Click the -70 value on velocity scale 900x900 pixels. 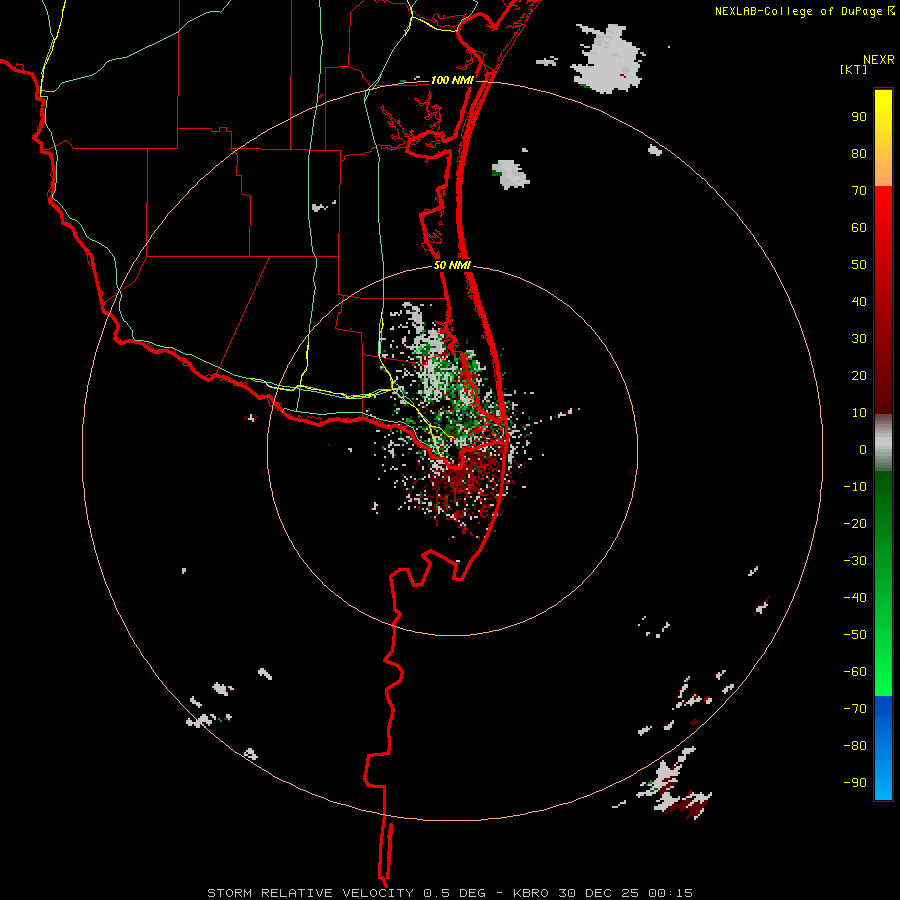click(x=855, y=709)
